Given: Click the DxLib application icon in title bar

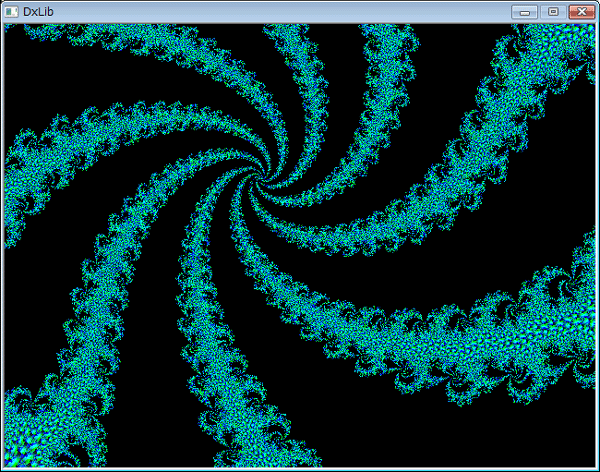Looking at the screenshot, I should tap(11, 12).
